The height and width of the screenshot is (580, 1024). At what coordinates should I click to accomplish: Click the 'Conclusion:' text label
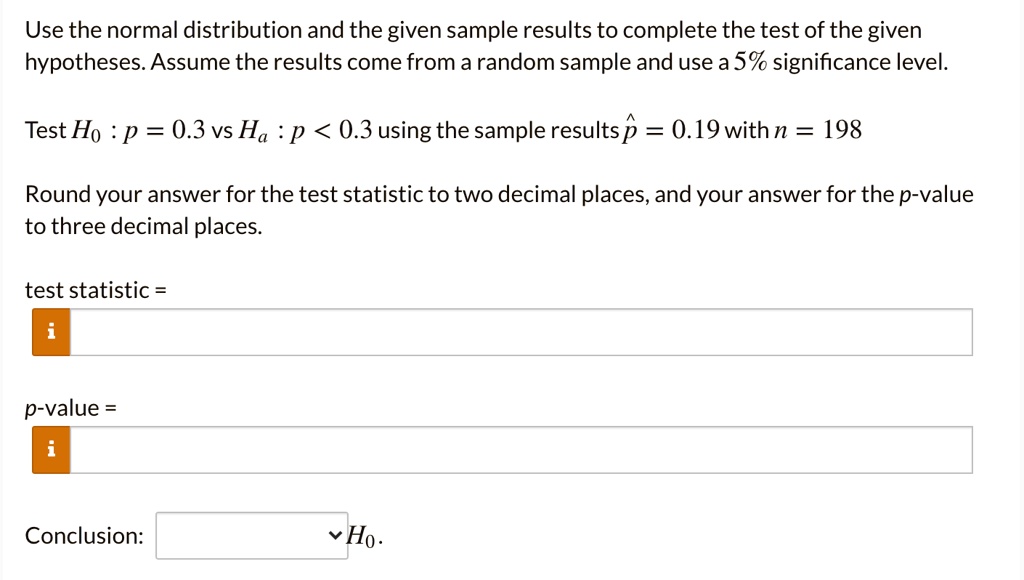[x=83, y=535]
